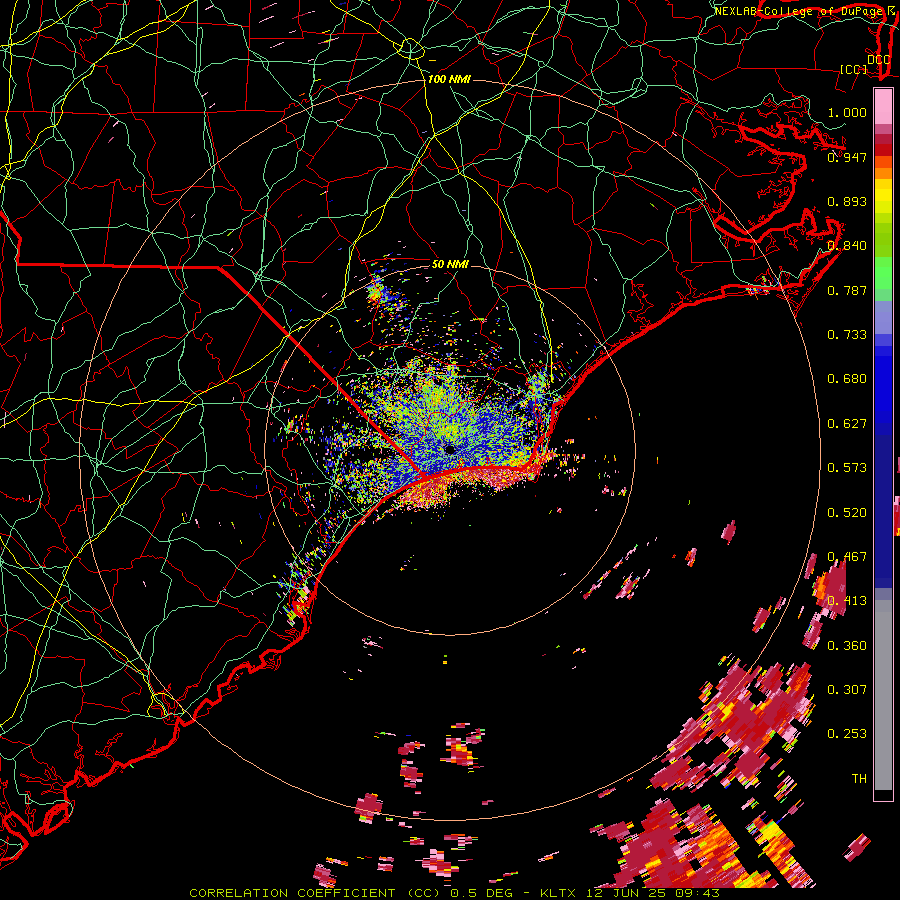900x900 pixels.
Task: Pick the bright green segment of color scale
Action: click(x=883, y=273)
